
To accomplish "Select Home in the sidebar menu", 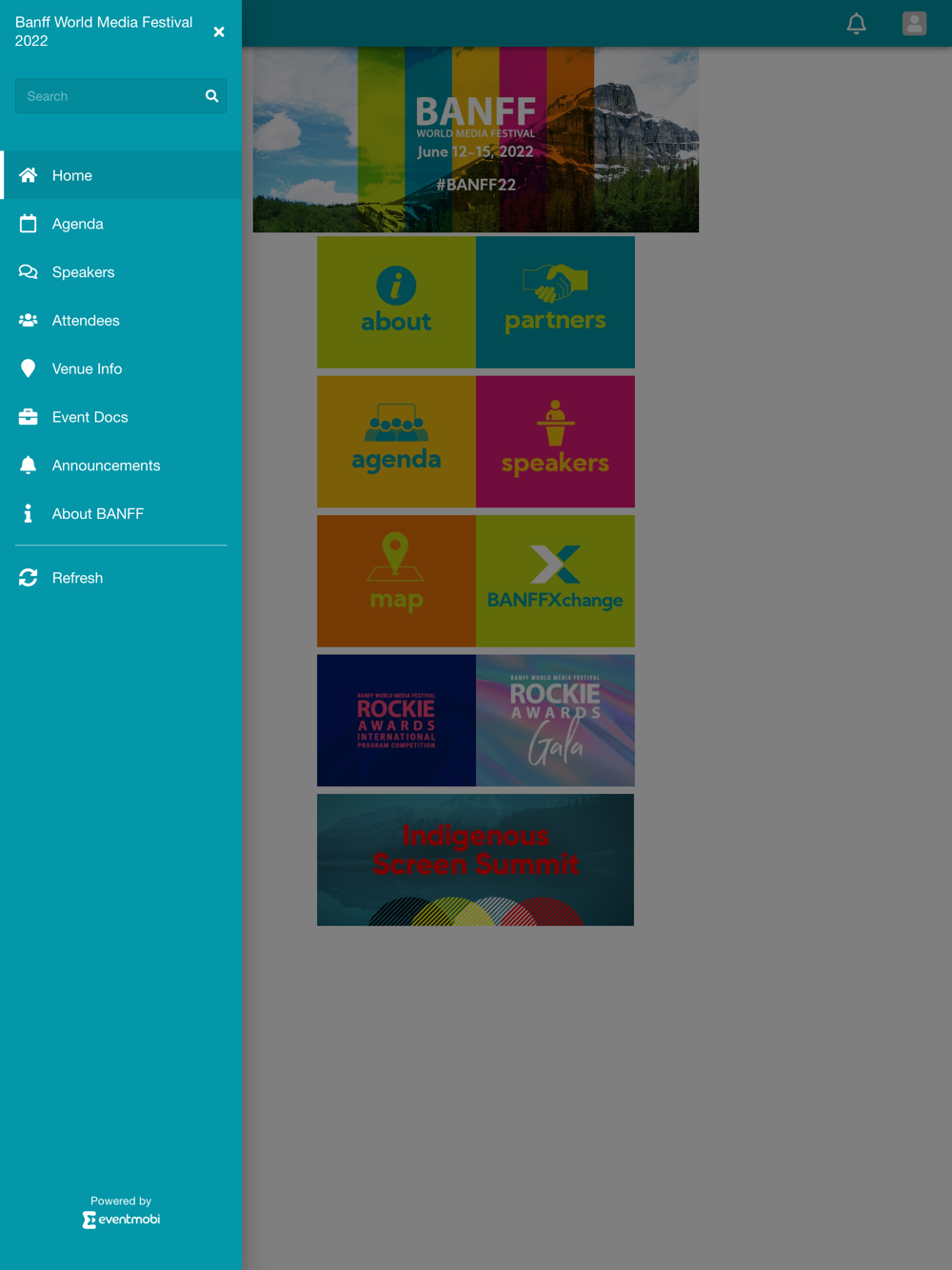I will pos(121,175).
